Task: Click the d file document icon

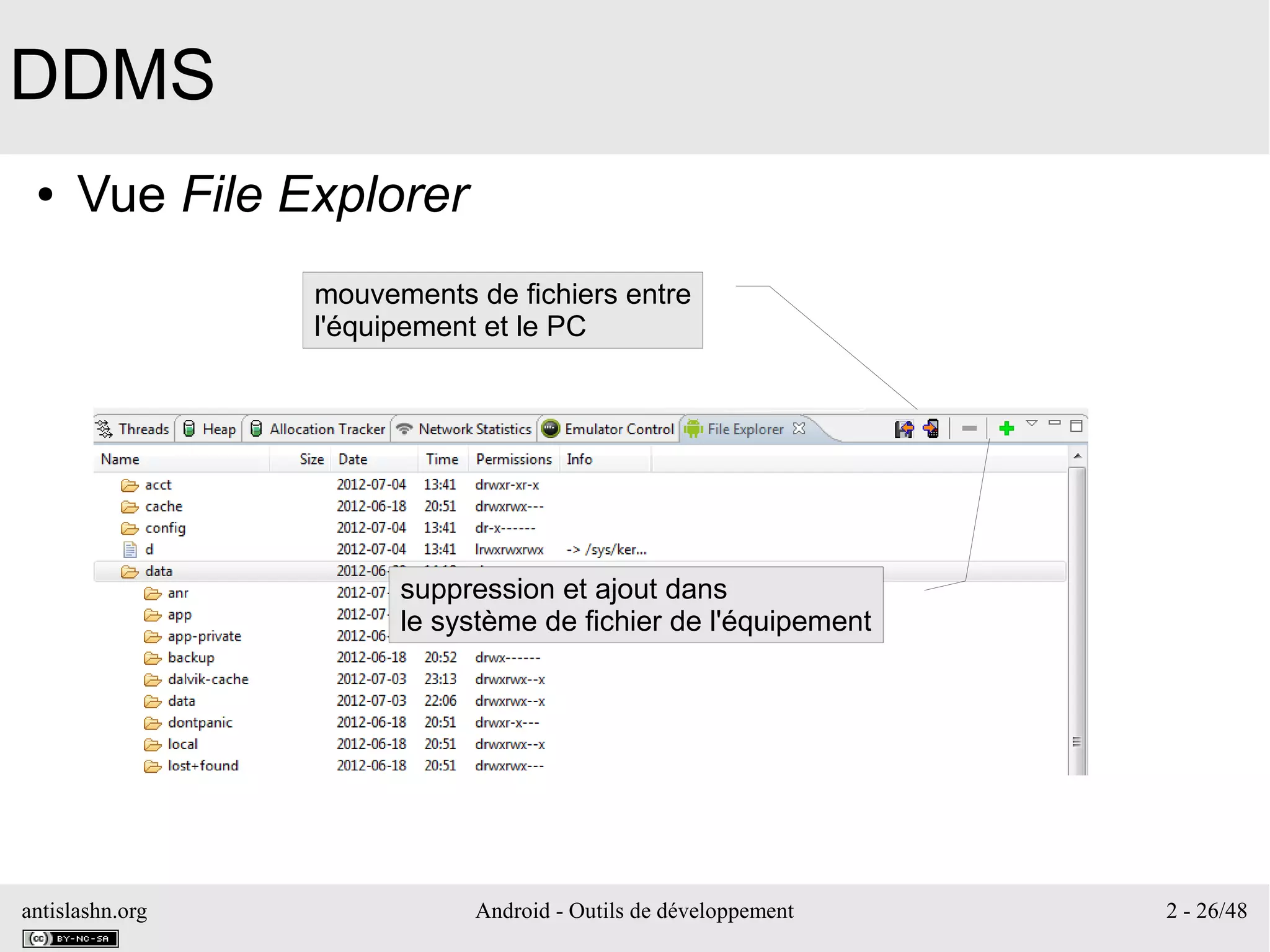Action: [x=130, y=550]
